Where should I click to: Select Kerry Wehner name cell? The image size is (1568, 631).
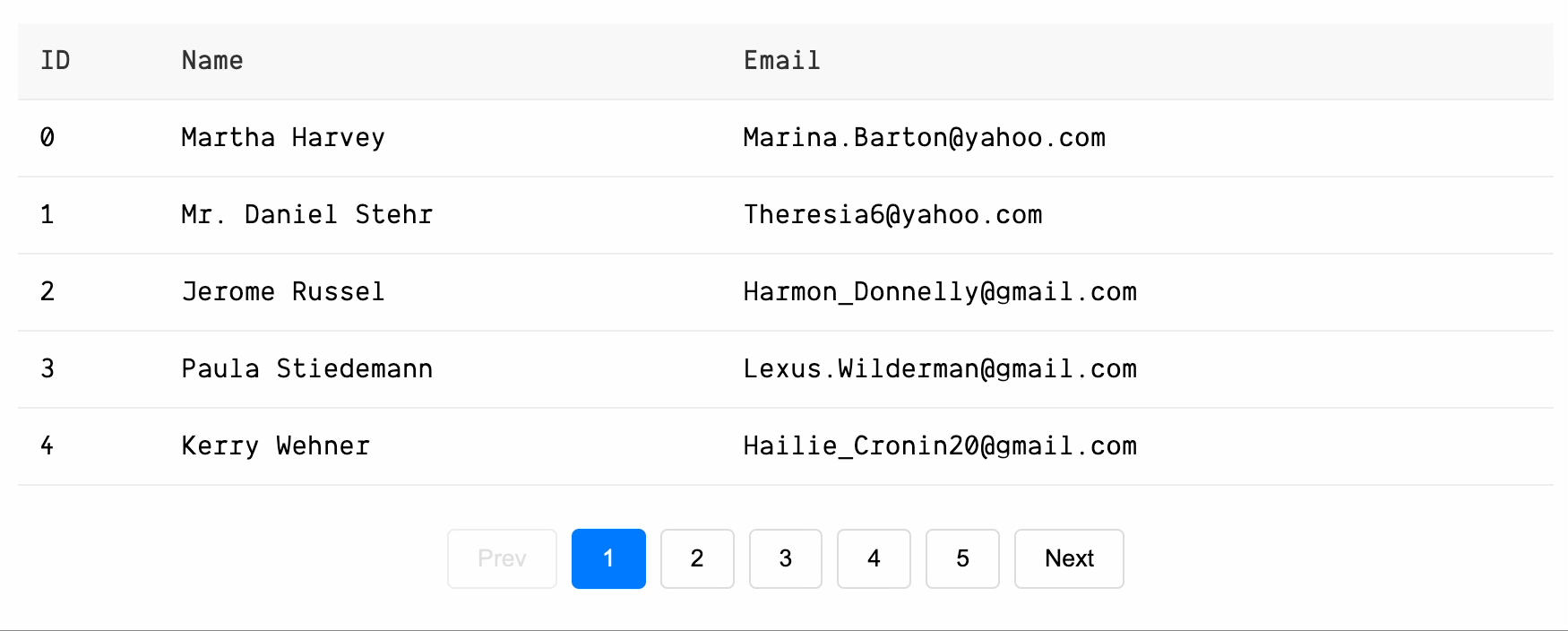click(275, 446)
